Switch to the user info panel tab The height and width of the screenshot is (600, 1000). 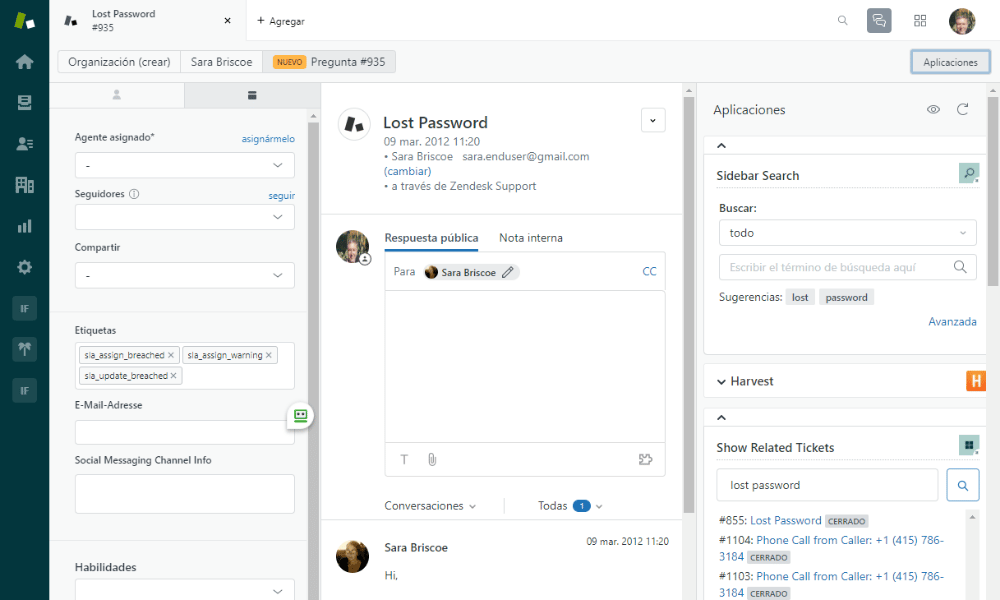point(117,95)
